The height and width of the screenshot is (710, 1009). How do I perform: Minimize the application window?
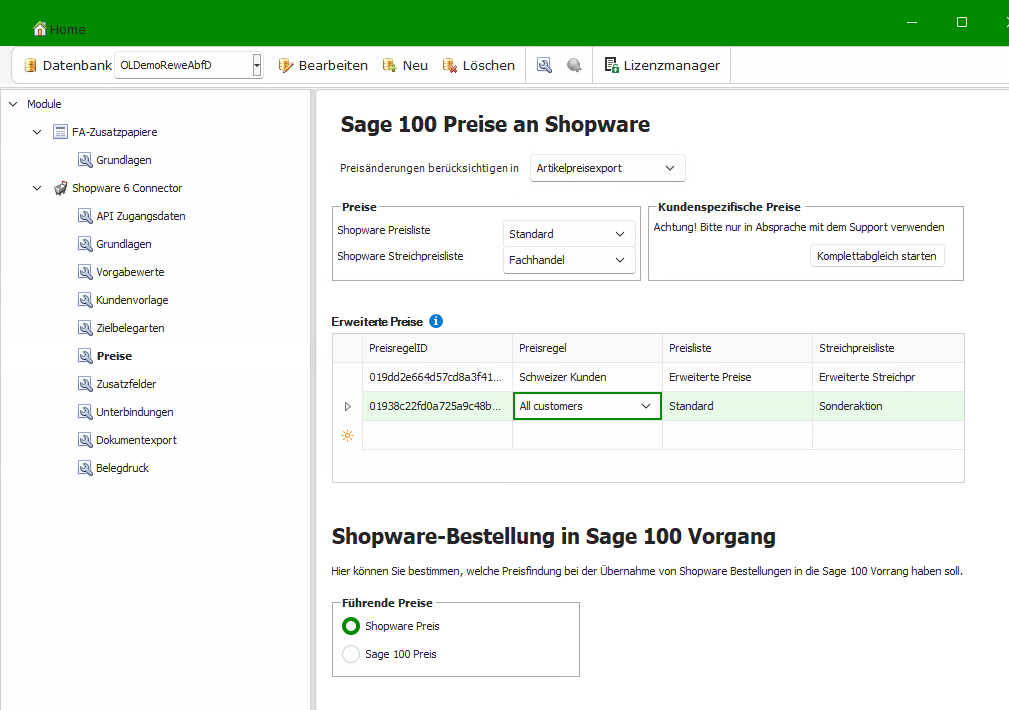tap(912, 22)
